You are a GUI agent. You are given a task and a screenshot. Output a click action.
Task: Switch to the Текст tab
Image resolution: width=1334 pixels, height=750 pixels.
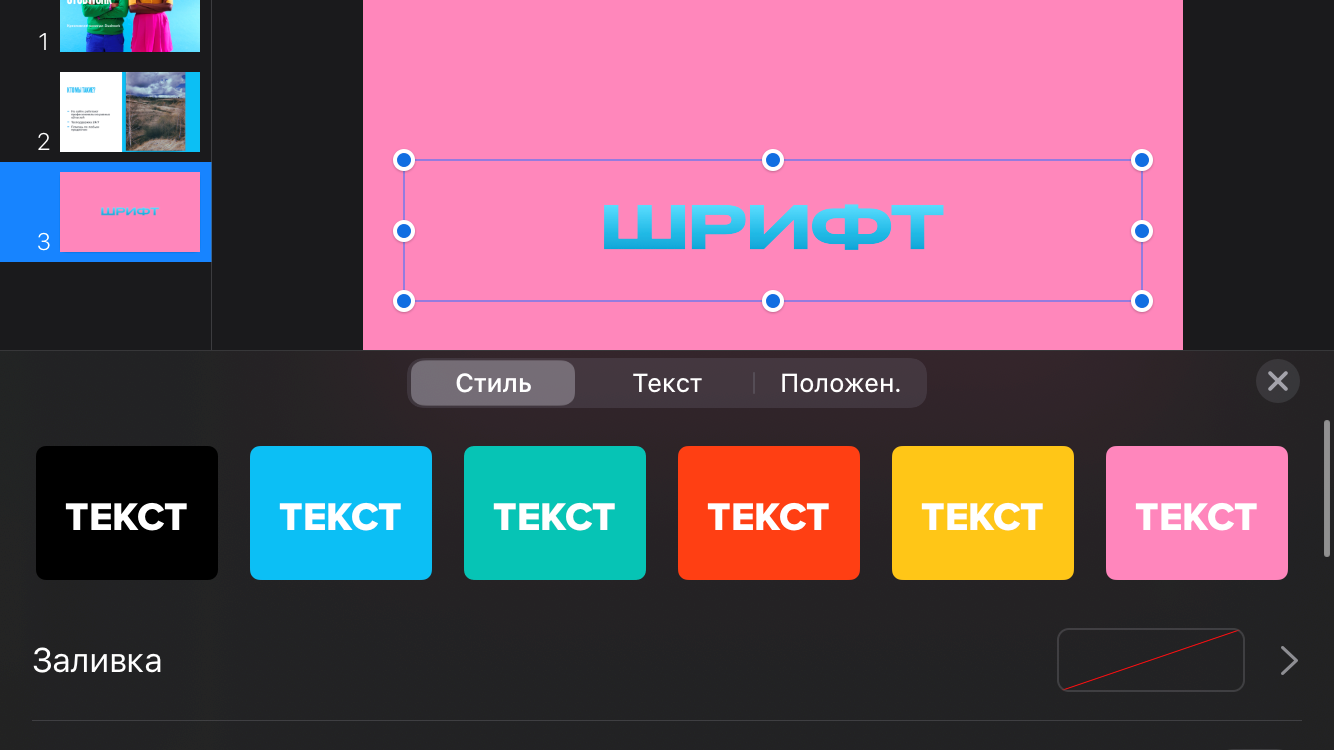[x=667, y=383]
